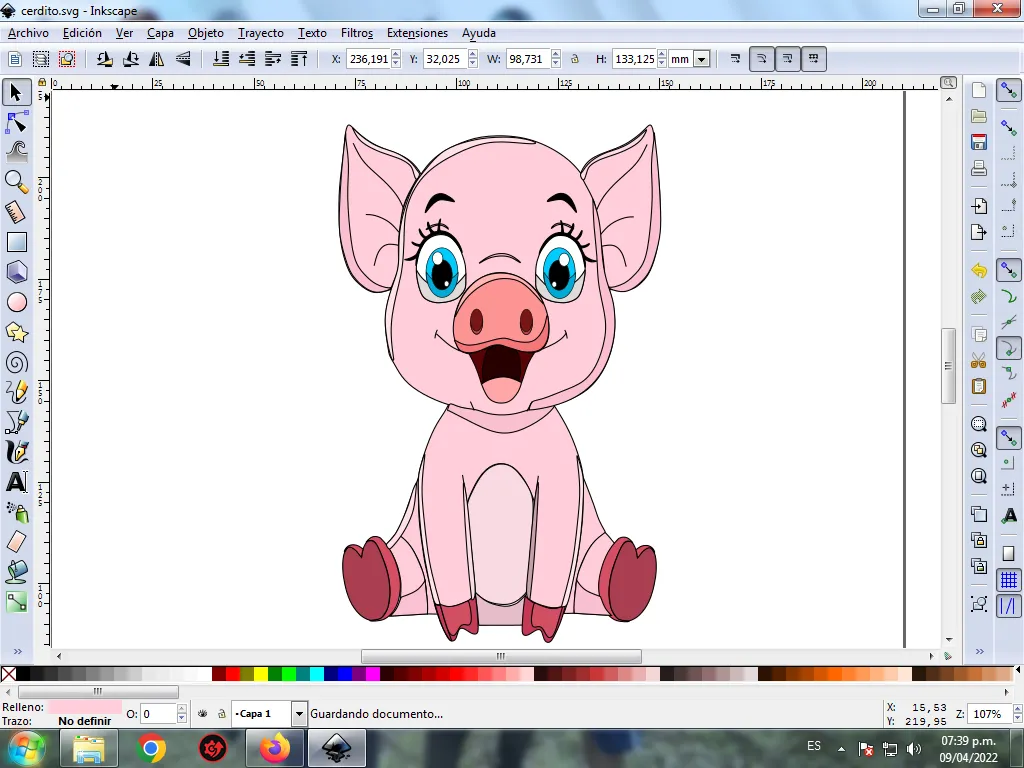Choose the Pencil freehand tool

(16, 392)
